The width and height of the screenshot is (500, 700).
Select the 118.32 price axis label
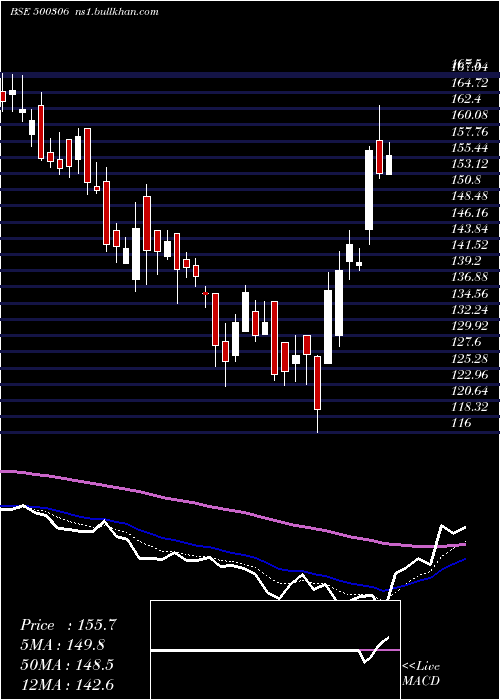click(470, 407)
